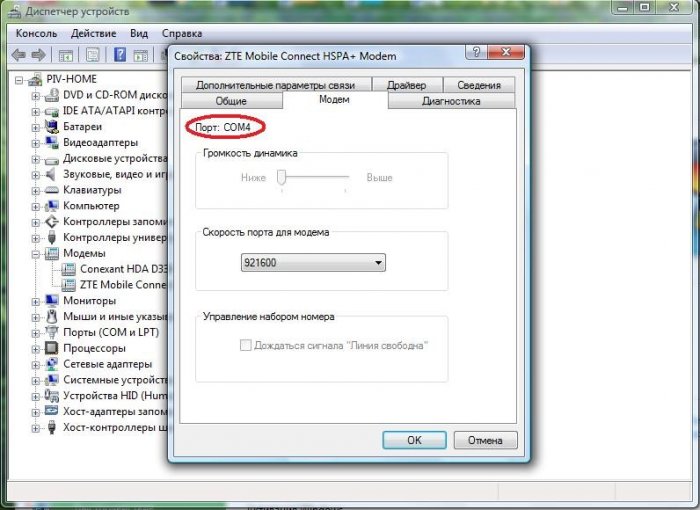
Task: Click the Громкость динамика slider handle
Action: [282, 177]
